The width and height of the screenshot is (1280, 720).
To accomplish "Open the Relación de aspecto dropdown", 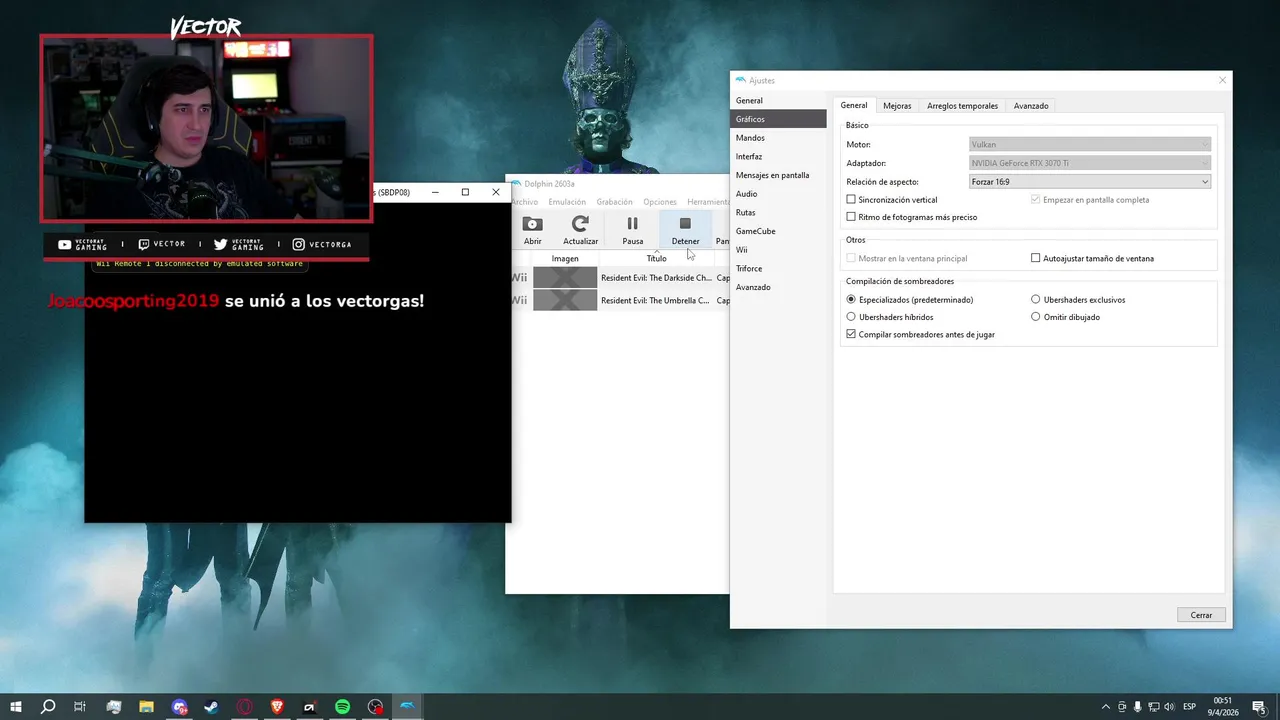I will coord(1090,182).
